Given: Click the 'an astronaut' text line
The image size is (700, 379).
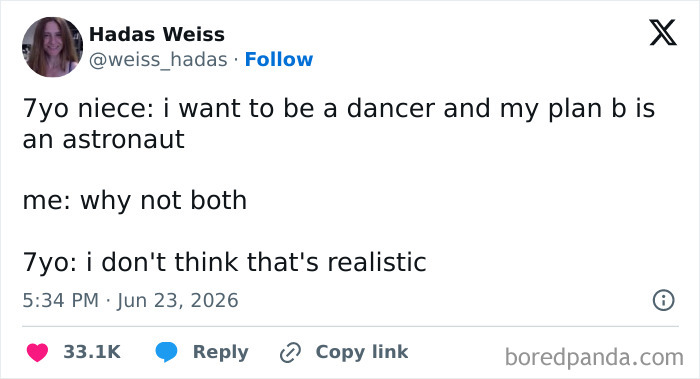Looking at the screenshot, I should (x=104, y=140).
